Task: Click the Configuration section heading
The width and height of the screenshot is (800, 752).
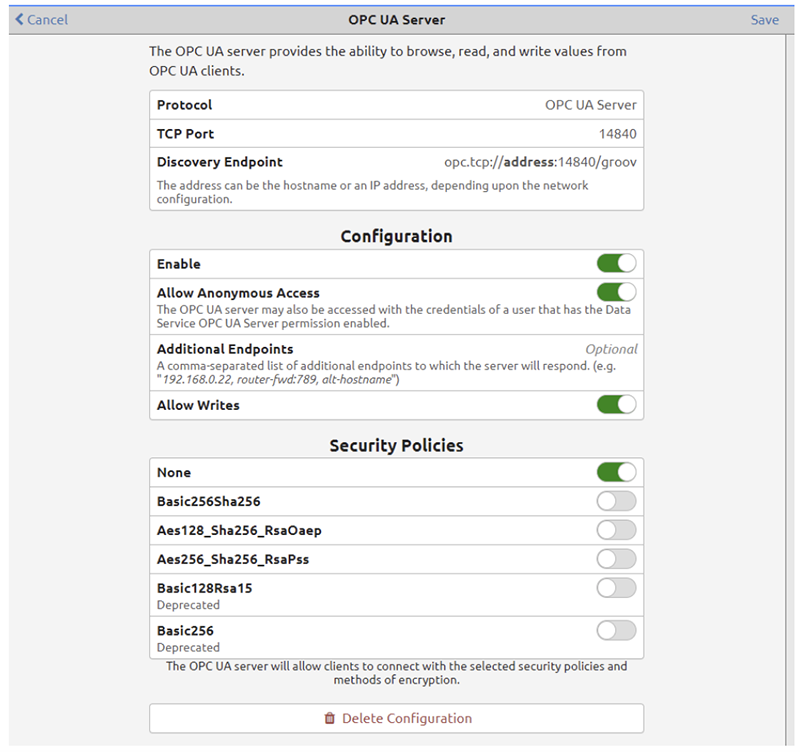Action: [x=396, y=236]
